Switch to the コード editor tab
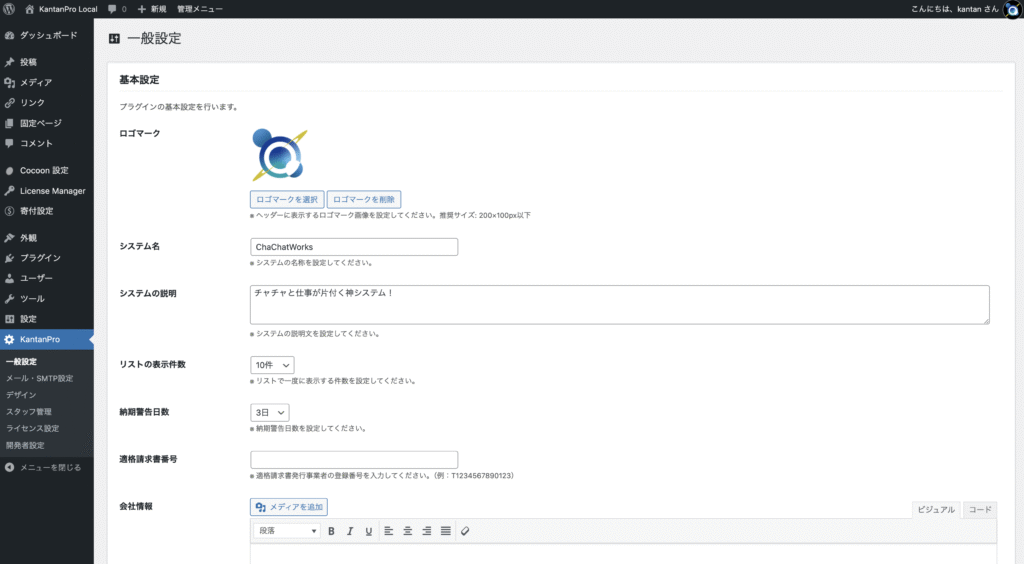The width and height of the screenshot is (1024, 564). 980,510
